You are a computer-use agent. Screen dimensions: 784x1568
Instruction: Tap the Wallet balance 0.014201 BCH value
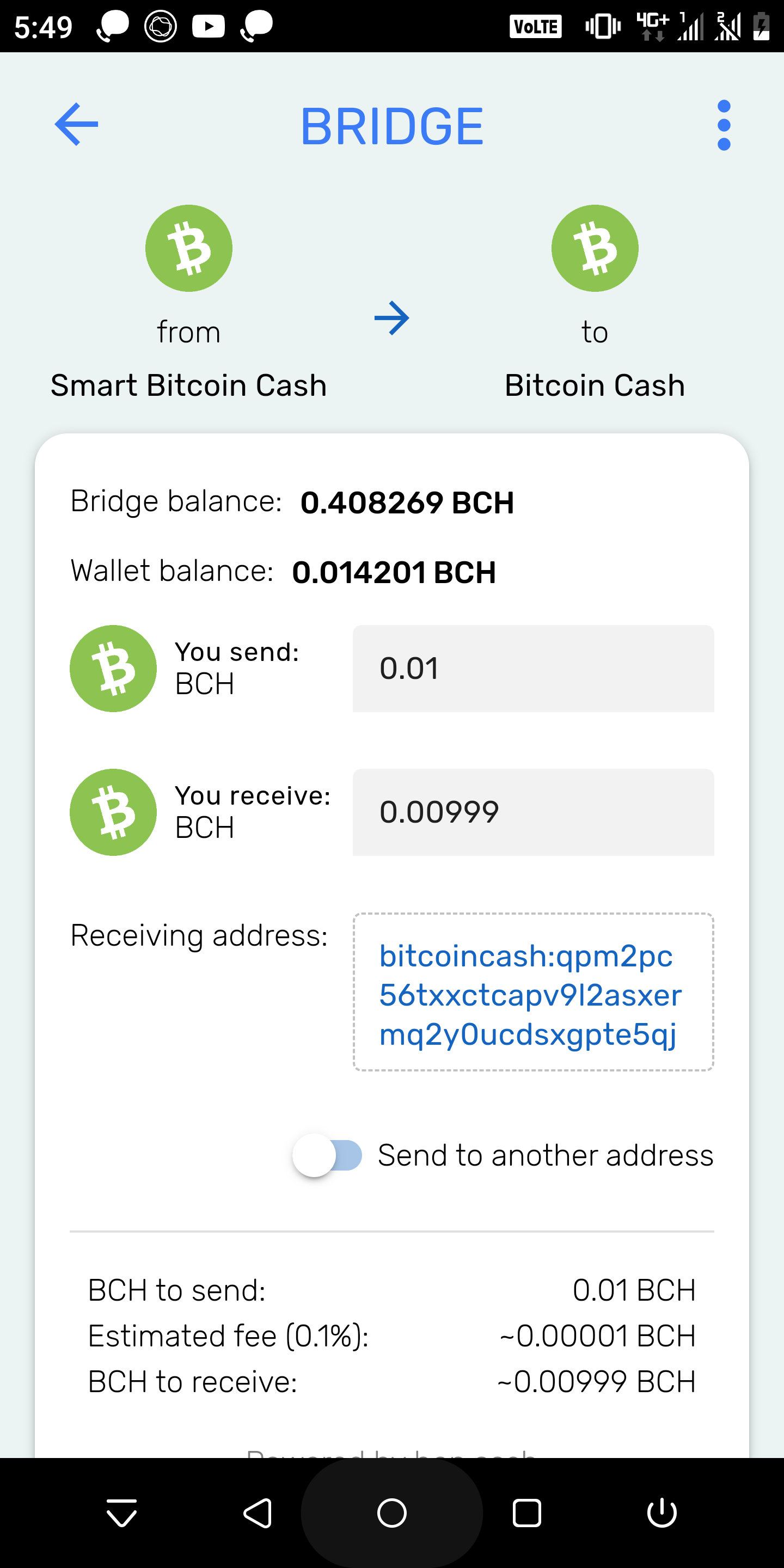(x=394, y=572)
